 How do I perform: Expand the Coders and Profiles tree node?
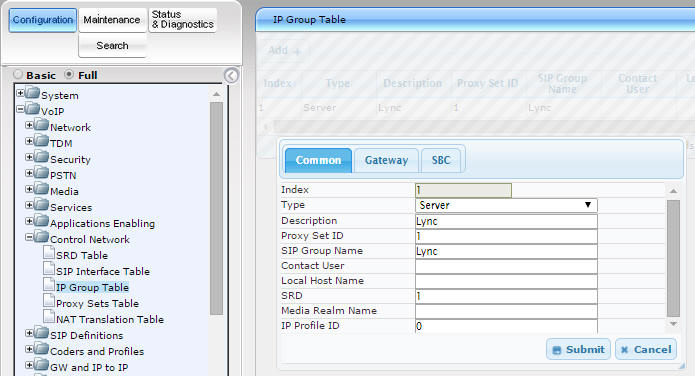29,349
